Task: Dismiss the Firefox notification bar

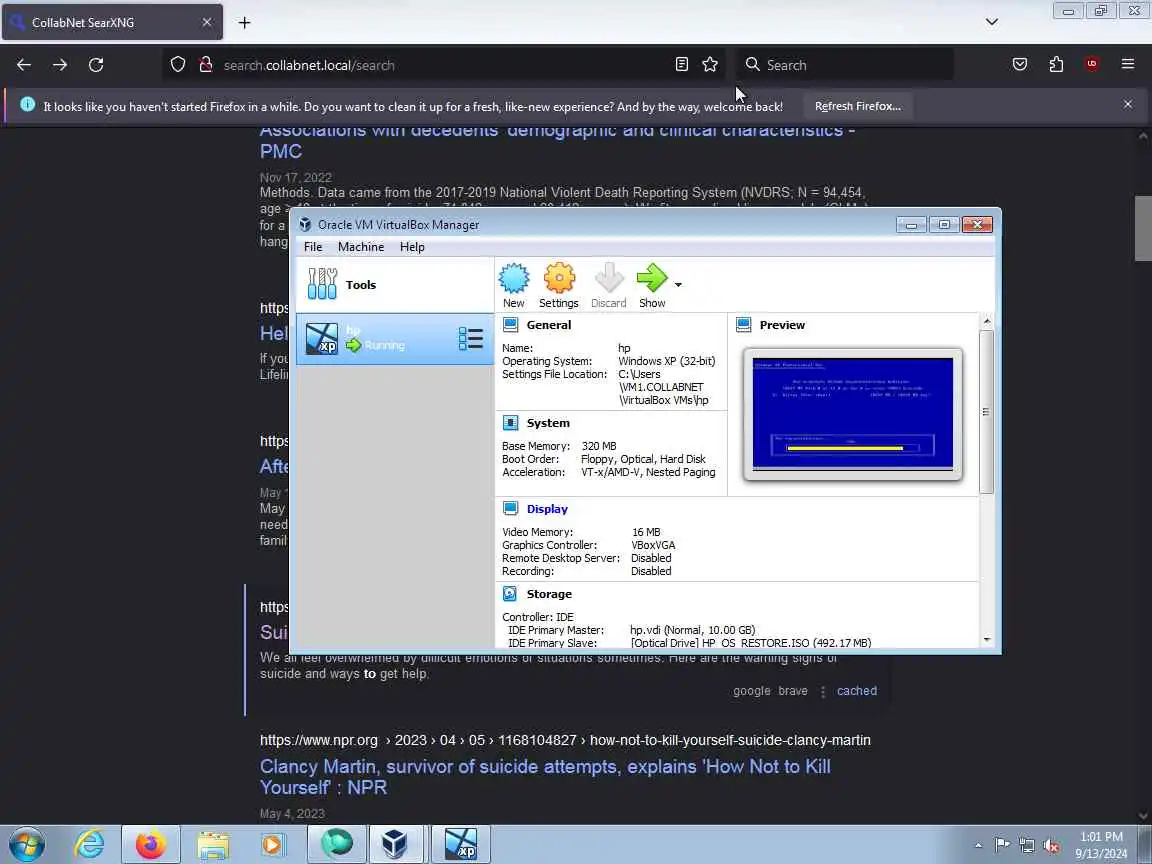Action: pyautogui.click(x=1128, y=104)
